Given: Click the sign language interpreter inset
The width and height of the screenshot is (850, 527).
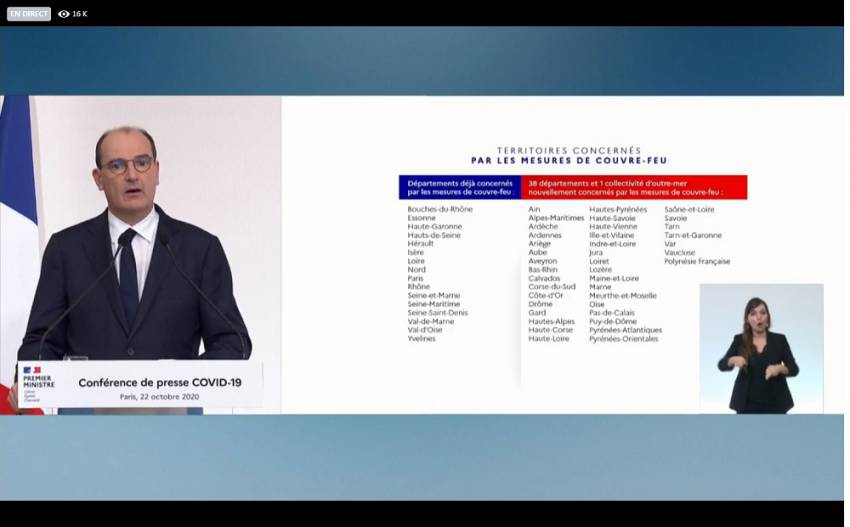Looking at the screenshot, I should tap(761, 348).
